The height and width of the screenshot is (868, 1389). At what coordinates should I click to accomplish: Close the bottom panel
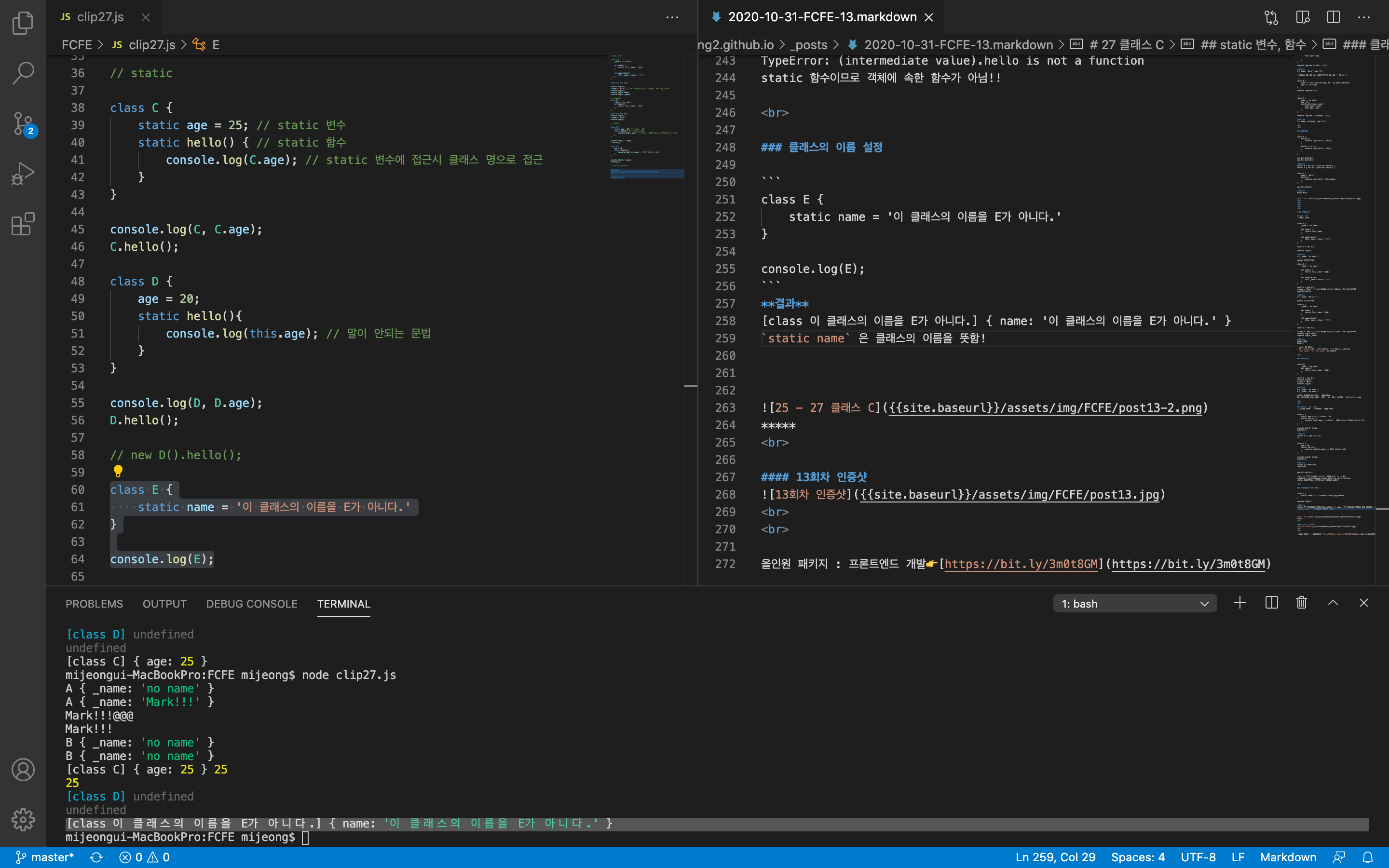coord(1364,603)
